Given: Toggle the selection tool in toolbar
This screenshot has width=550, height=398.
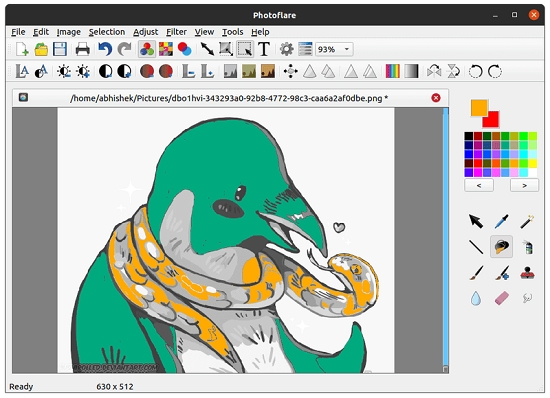Looking at the screenshot, I should [245, 49].
